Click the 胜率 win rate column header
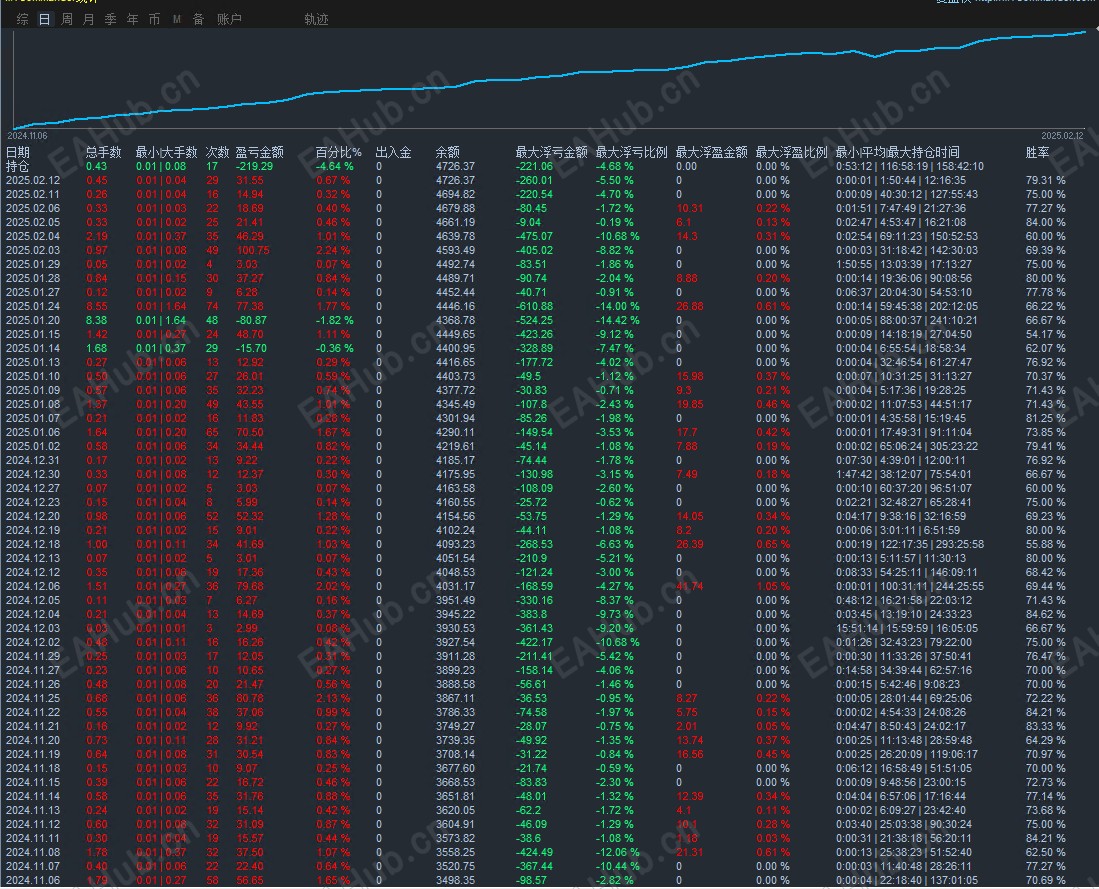The image size is (1099, 889). tap(1037, 153)
